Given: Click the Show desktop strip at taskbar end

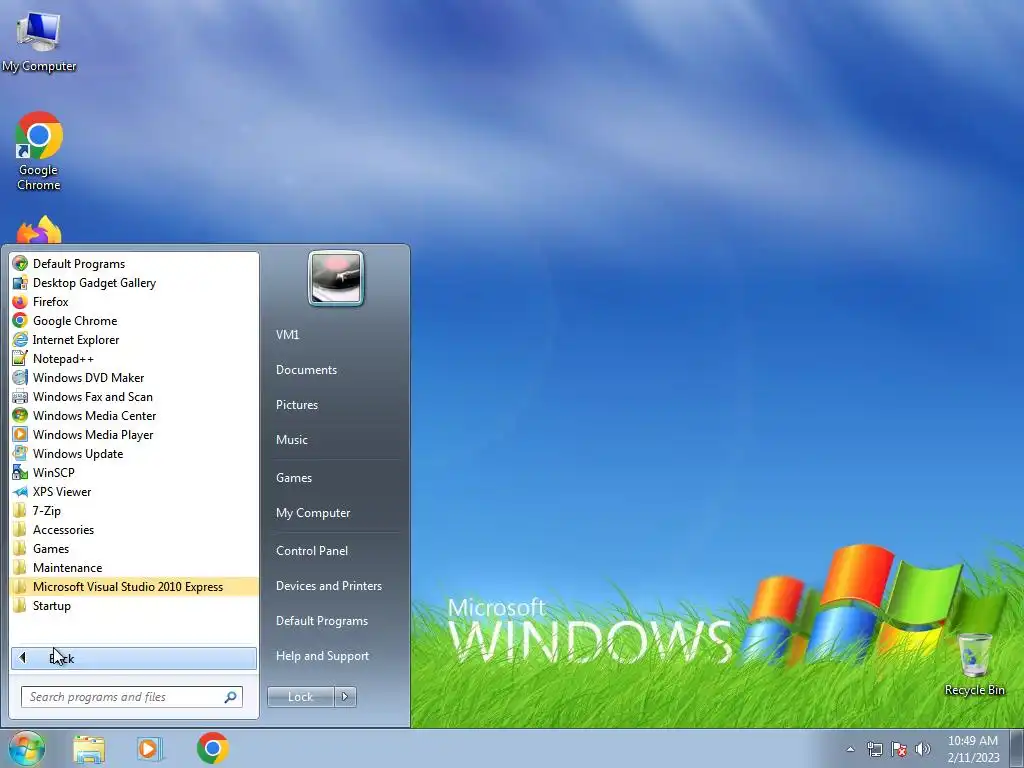Looking at the screenshot, I should point(1017,748).
